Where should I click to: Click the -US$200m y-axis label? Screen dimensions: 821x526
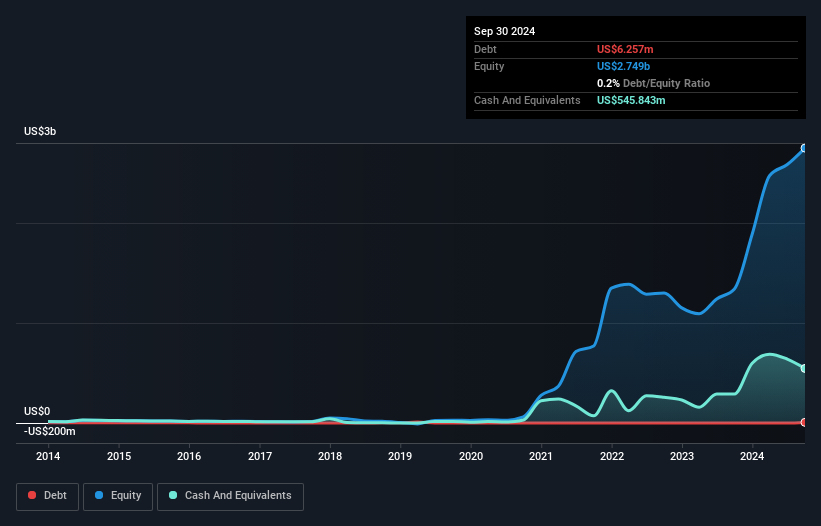tap(50, 431)
